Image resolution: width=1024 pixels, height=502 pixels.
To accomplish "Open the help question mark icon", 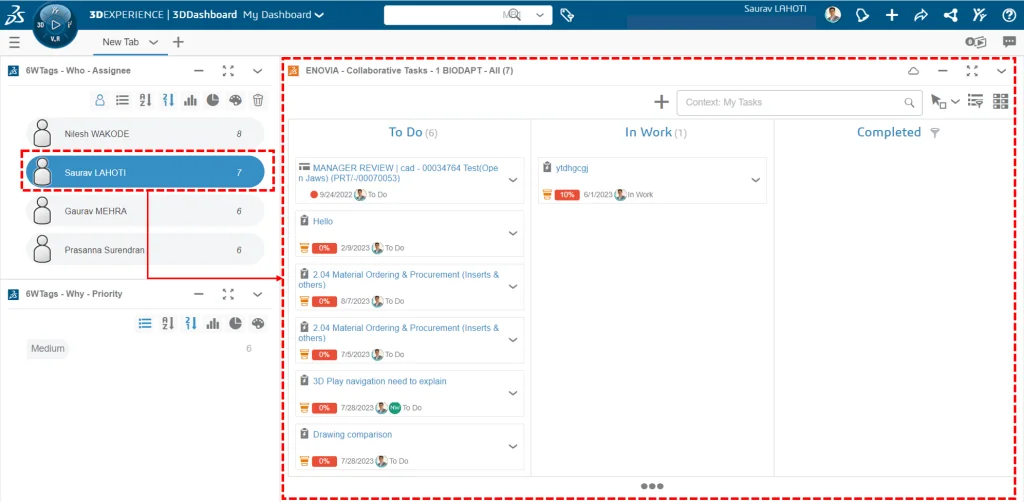I will 1009,15.
